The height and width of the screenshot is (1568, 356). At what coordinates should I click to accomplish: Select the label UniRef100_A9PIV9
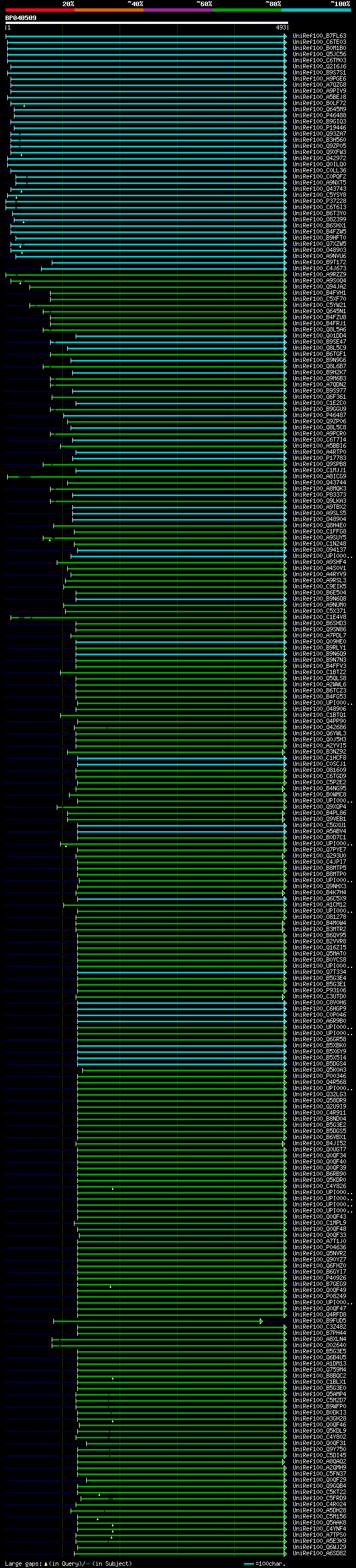319,91
